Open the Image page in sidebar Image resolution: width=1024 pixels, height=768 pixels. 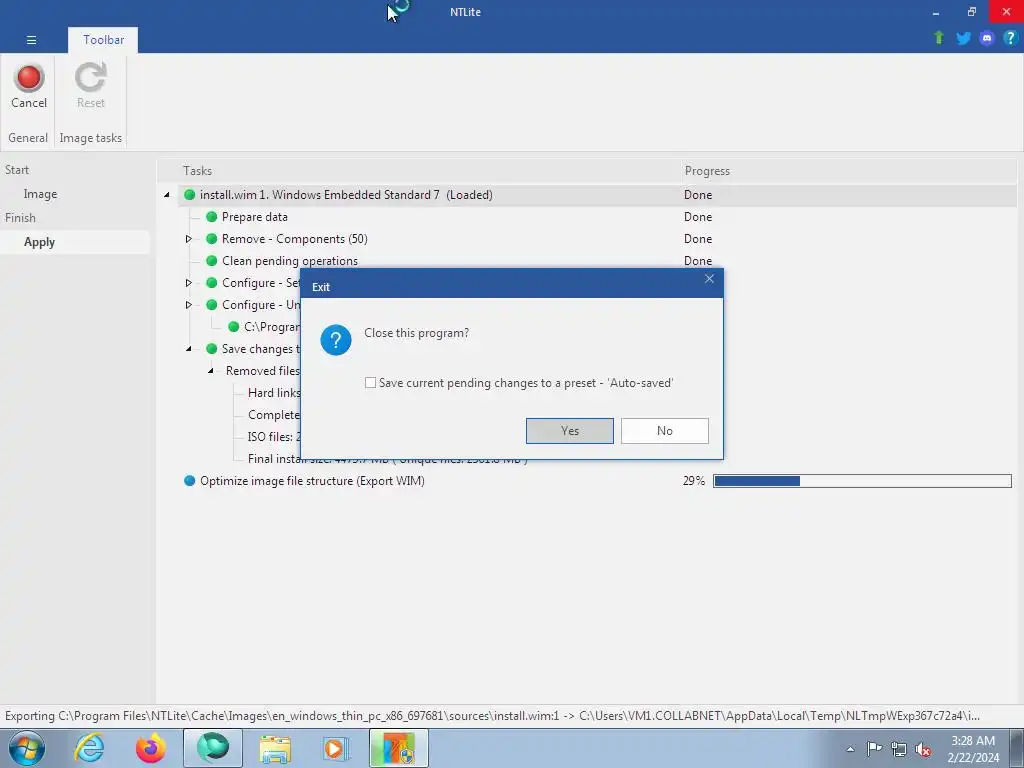click(x=40, y=194)
